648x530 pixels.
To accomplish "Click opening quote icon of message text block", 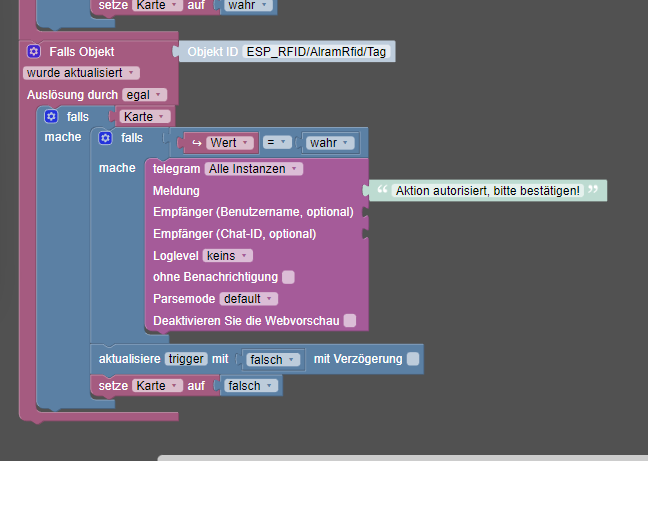I will [x=382, y=190].
